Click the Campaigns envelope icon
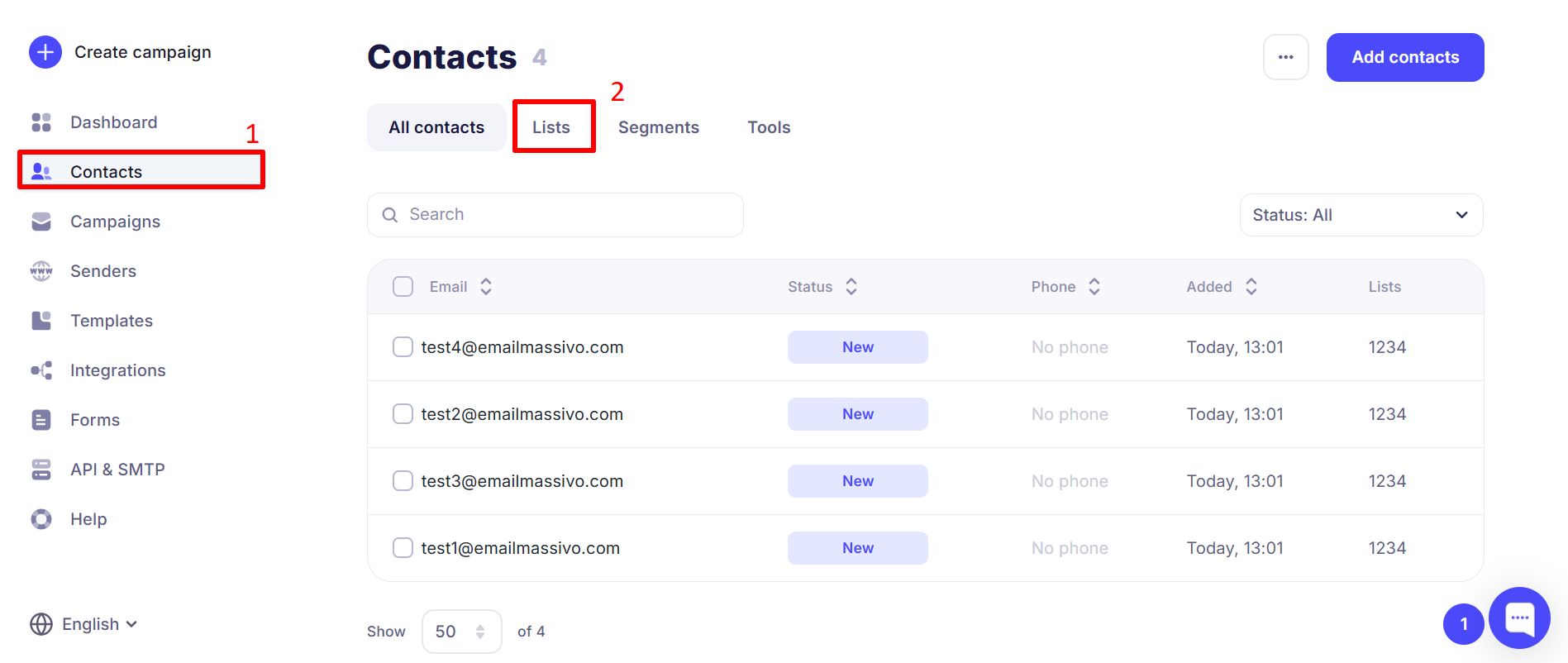Screen dimensions: 1568x663 coord(41,222)
